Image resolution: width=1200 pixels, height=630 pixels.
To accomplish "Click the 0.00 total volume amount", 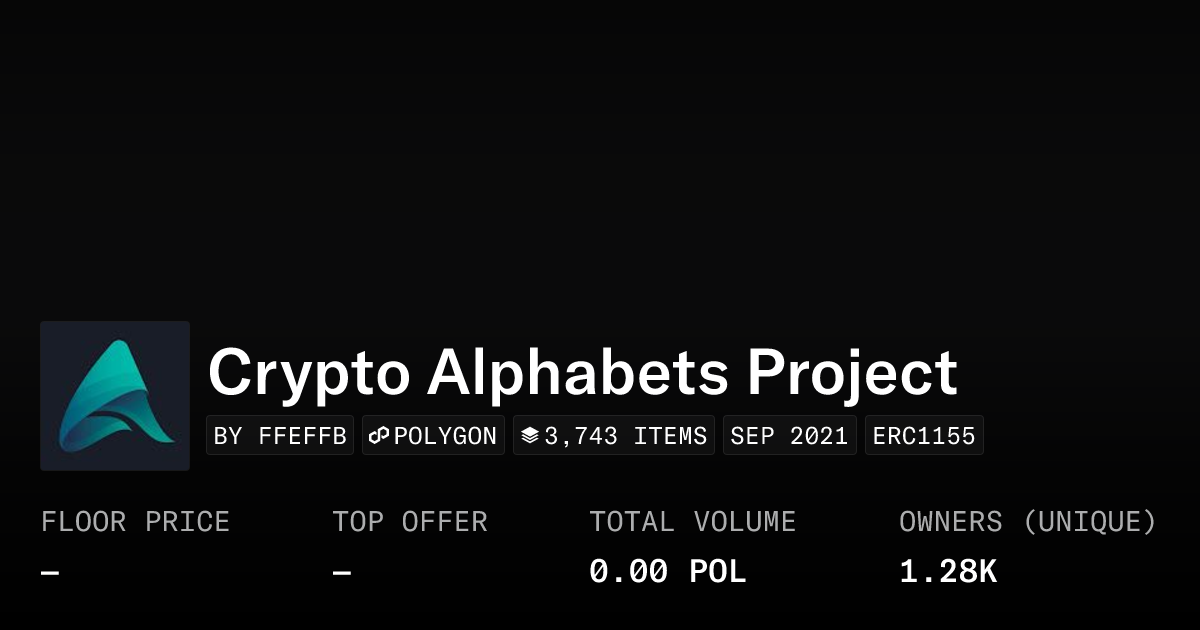I will point(628,572).
